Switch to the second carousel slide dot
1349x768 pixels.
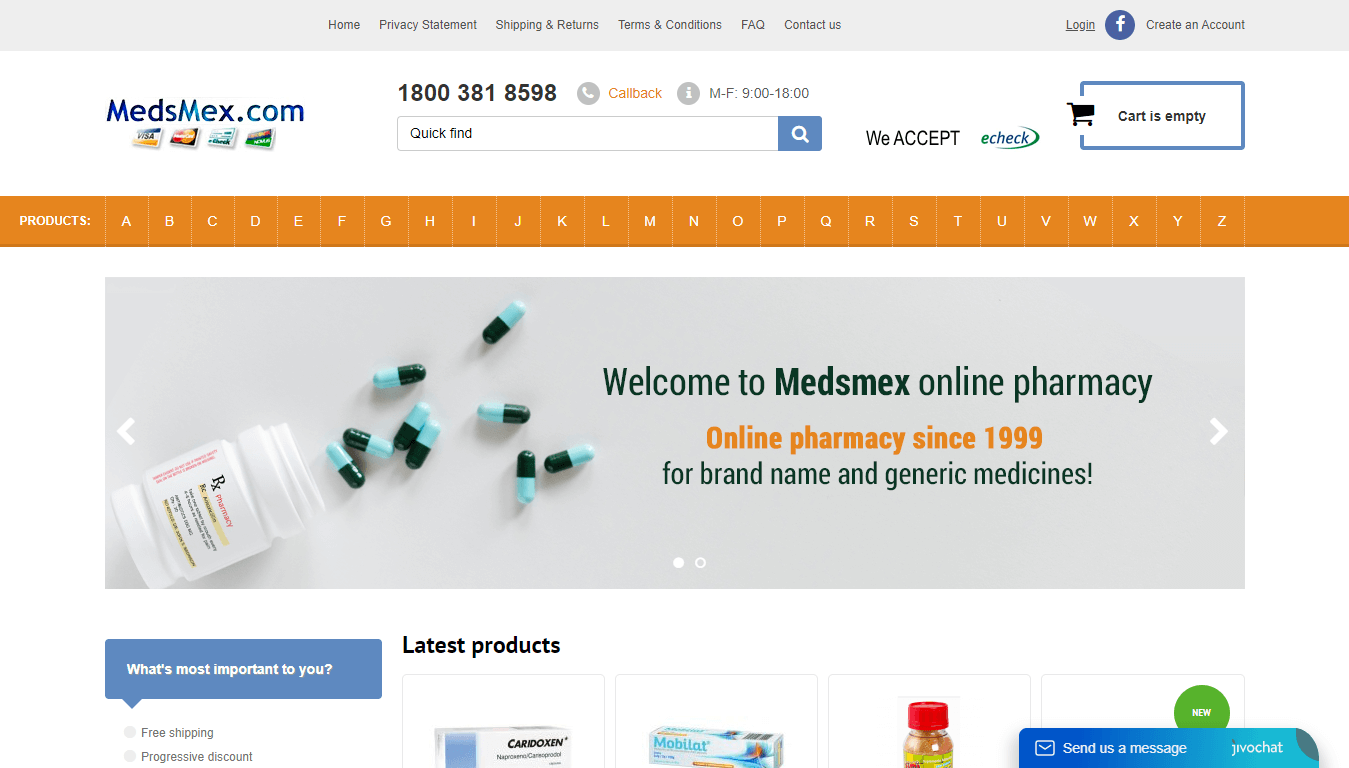pos(700,563)
